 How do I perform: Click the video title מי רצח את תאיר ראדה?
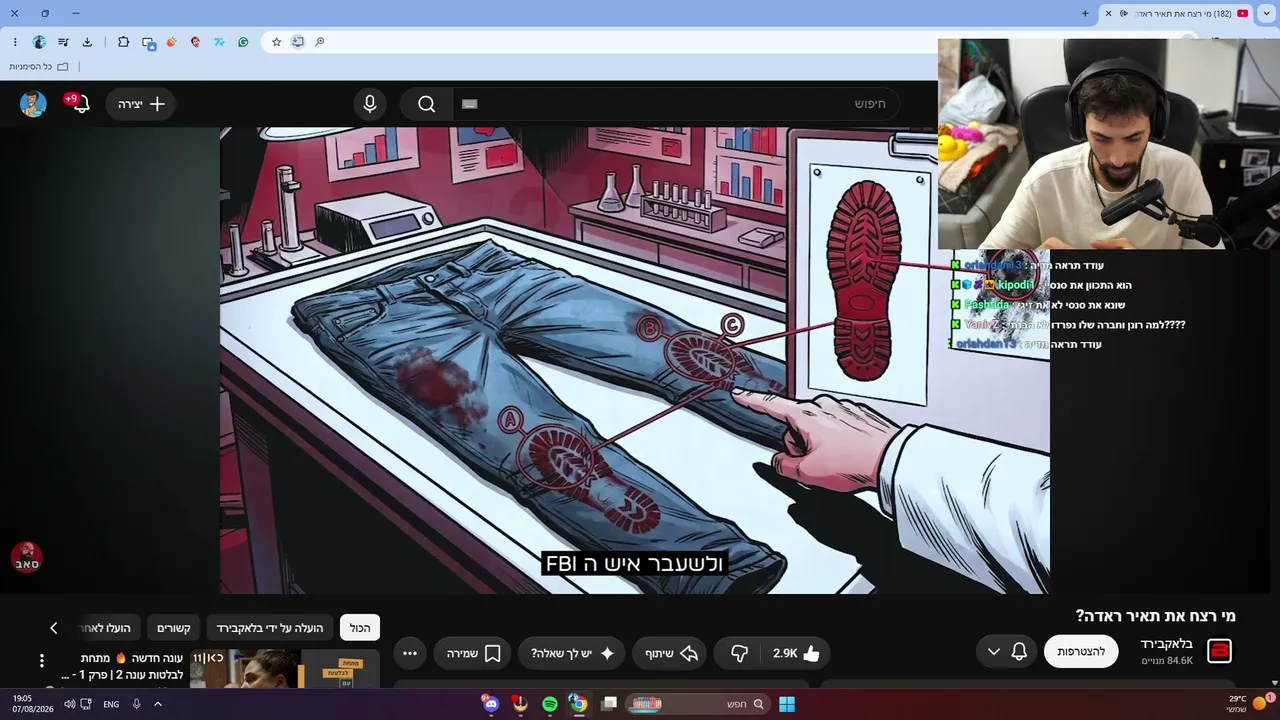click(x=1156, y=616)
